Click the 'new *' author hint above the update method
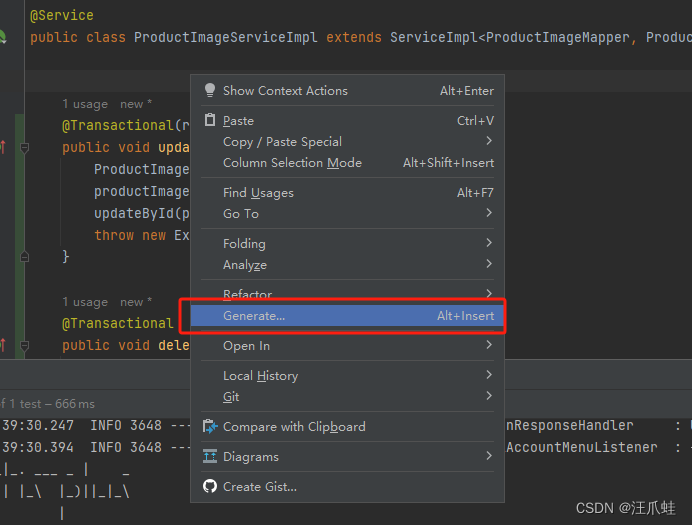The image size is (692, 525). click(x=136, y=104)
